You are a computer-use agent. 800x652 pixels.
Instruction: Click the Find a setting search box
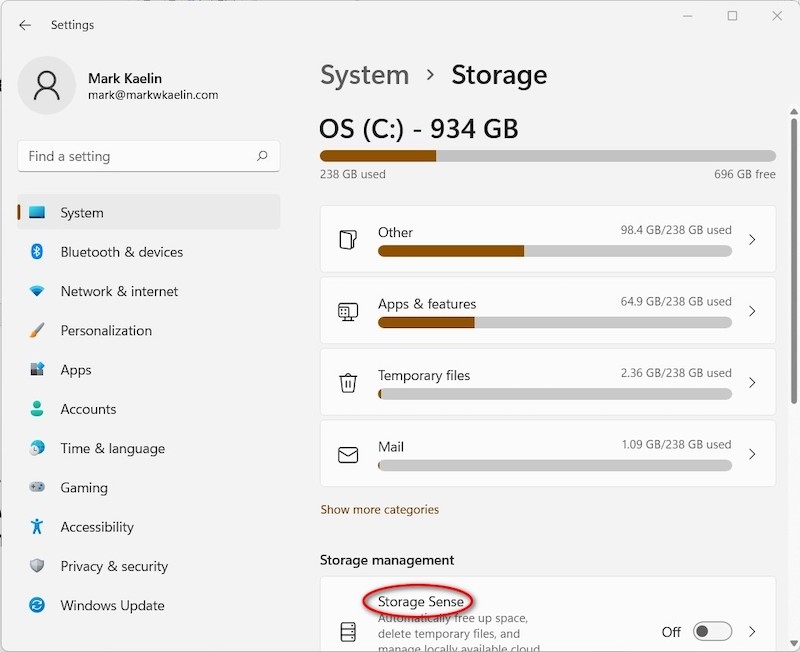tap(148, 156)
